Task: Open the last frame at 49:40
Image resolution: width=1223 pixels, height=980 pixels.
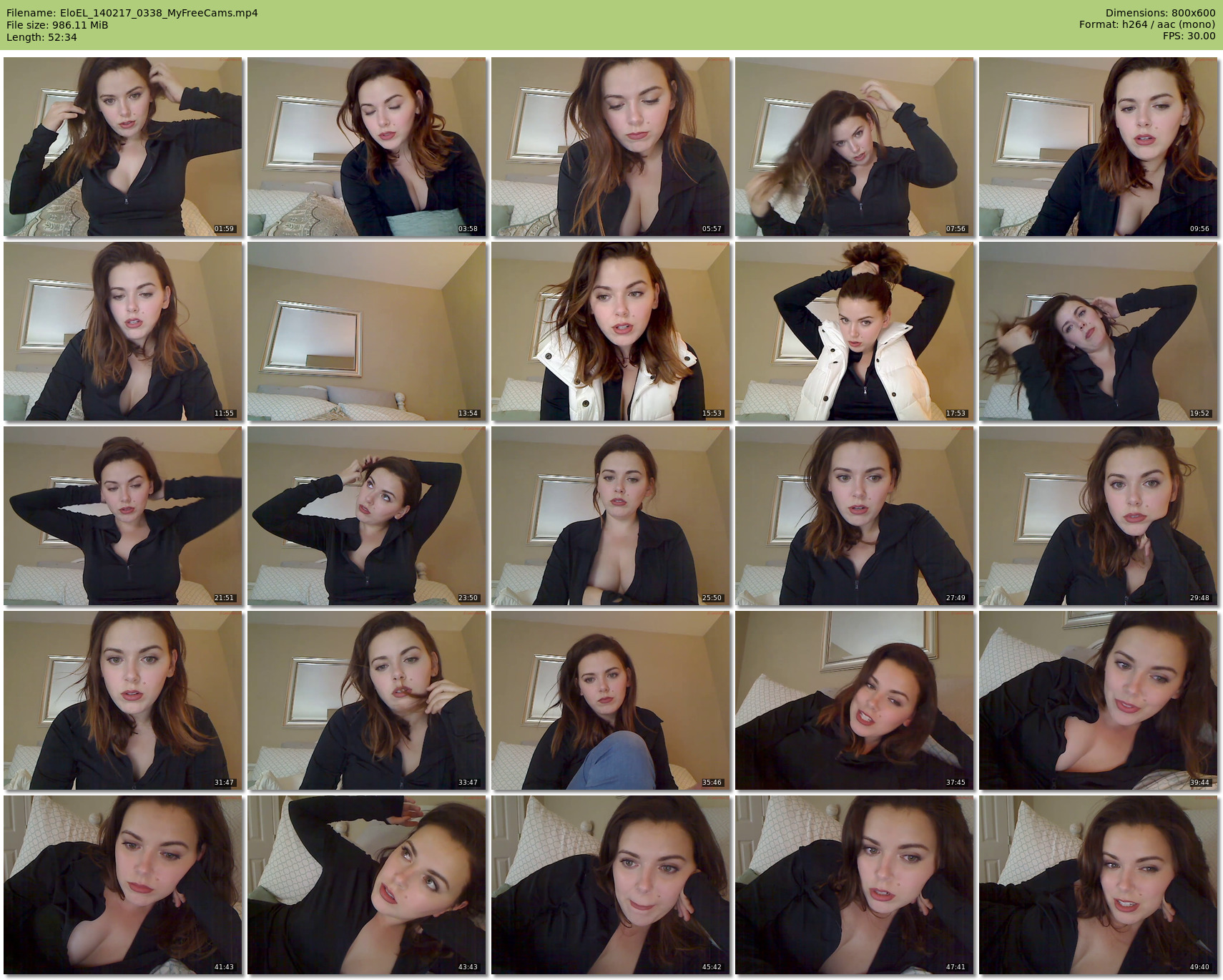Action: (1098, 885)
